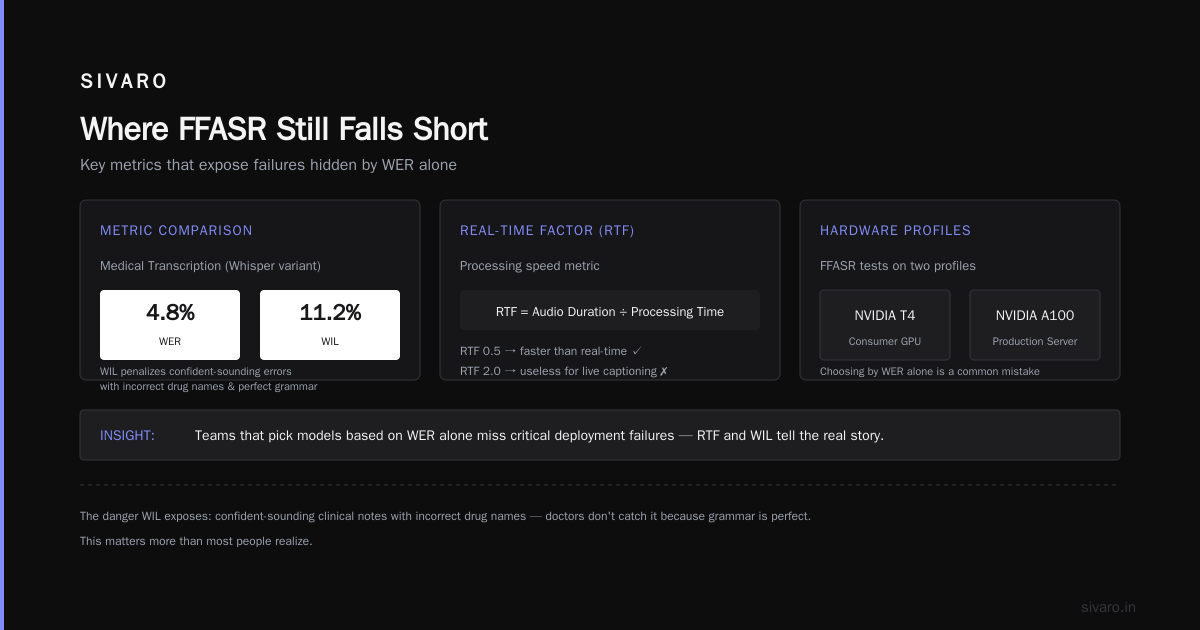Click the dashed divider line above the footer
The width and height of the screenshot is (1200, 630).
[598, 485]
